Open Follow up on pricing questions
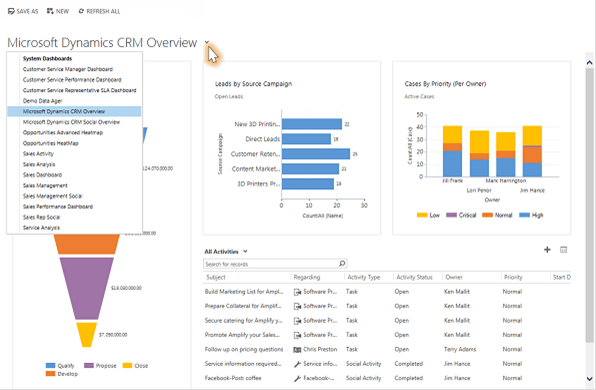This screenshot has height=390, width=596. click(244, 349)
